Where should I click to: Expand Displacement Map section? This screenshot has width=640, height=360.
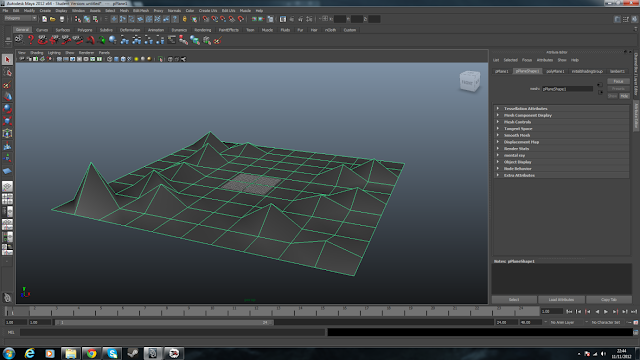click(561, 142)
